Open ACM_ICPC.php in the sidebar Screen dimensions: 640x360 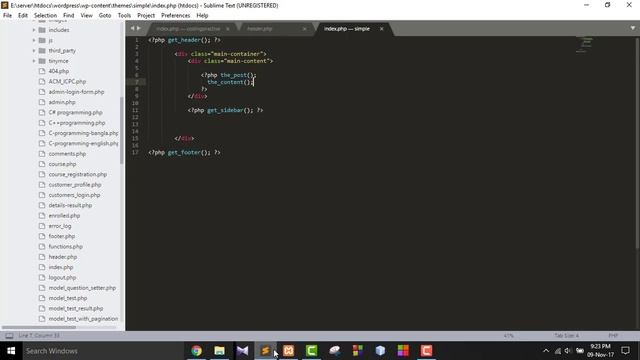click(x=67, y=81)
